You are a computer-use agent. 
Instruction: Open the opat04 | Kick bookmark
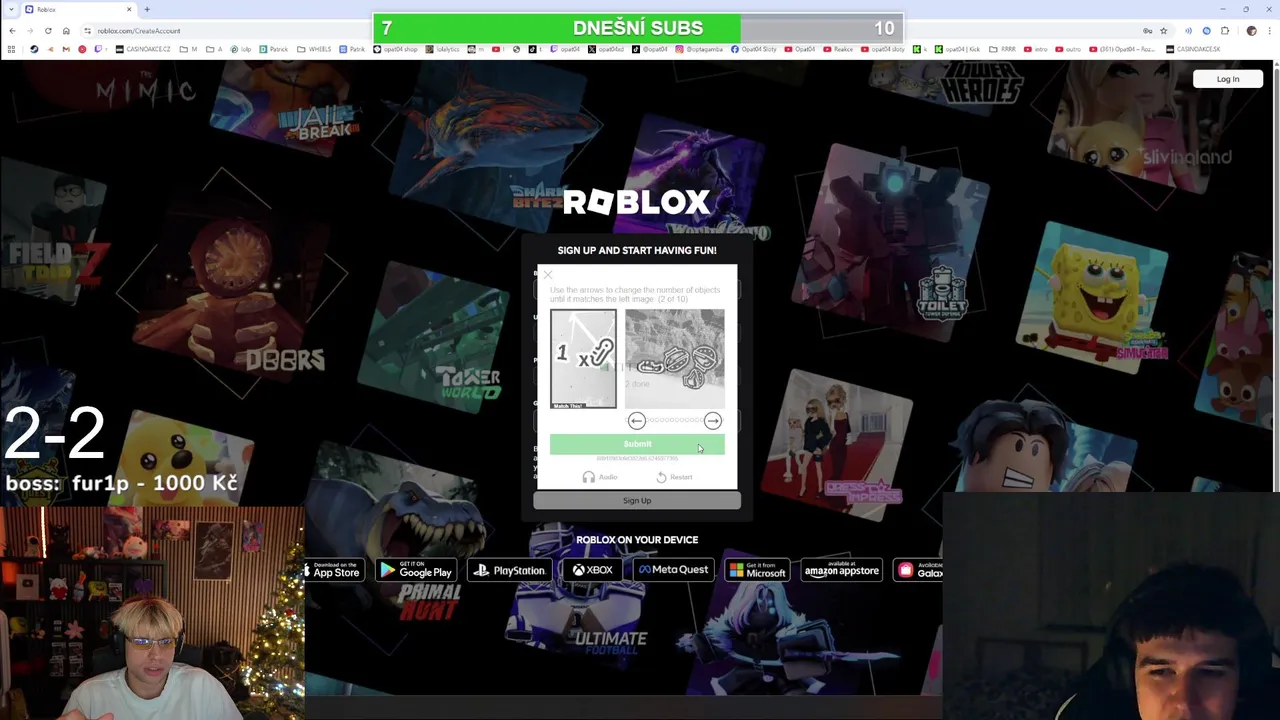[x=957, y=49]
